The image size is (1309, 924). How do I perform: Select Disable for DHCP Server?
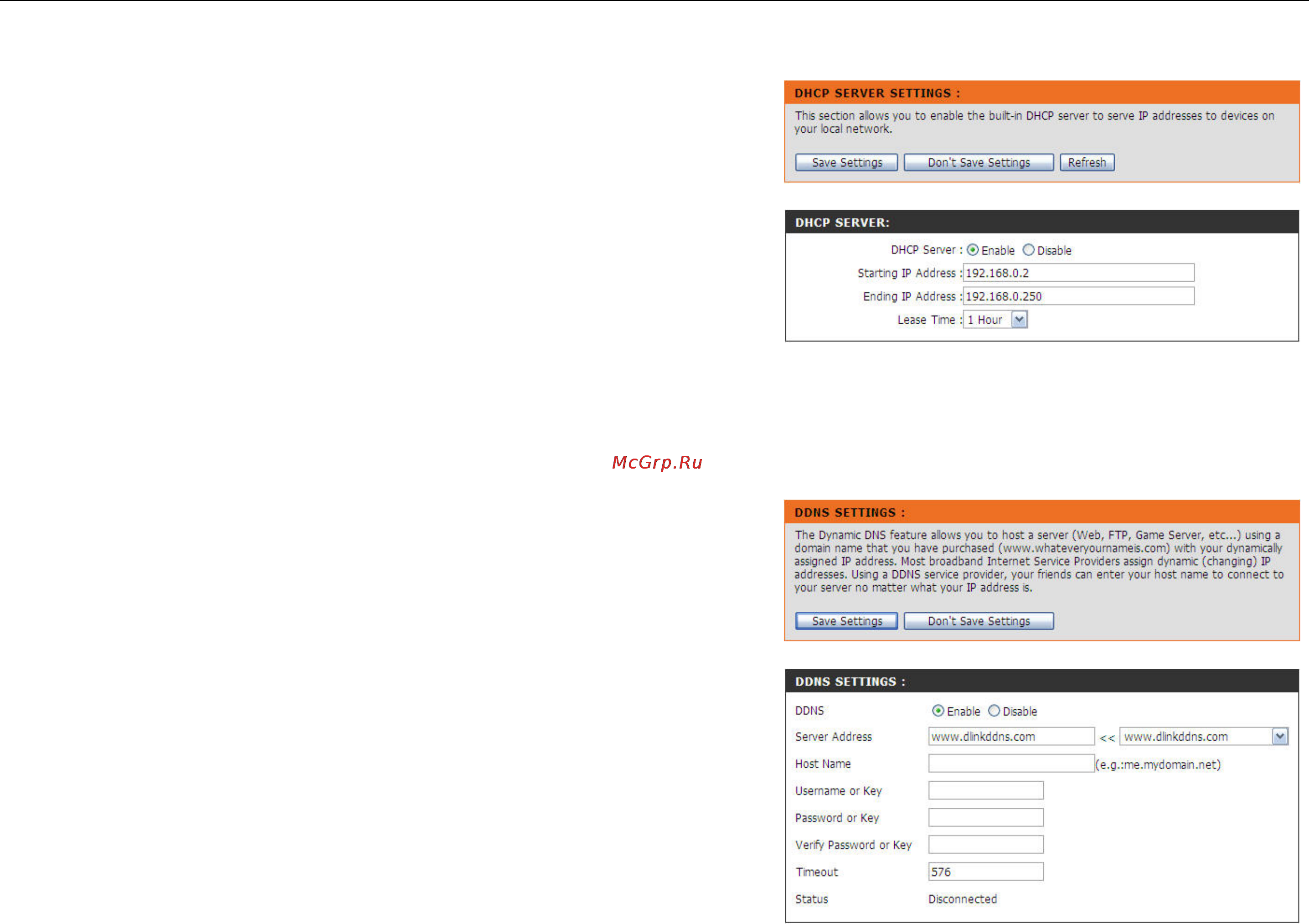coord(1028,250)
